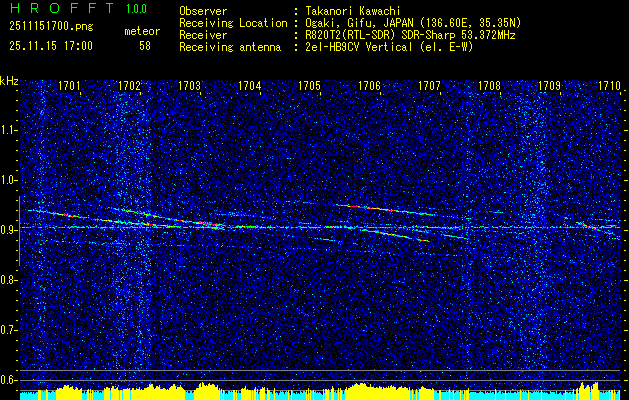Click the 1704 time marker
The width and height of the screenshot is (629, 400).
coord(250,85)
